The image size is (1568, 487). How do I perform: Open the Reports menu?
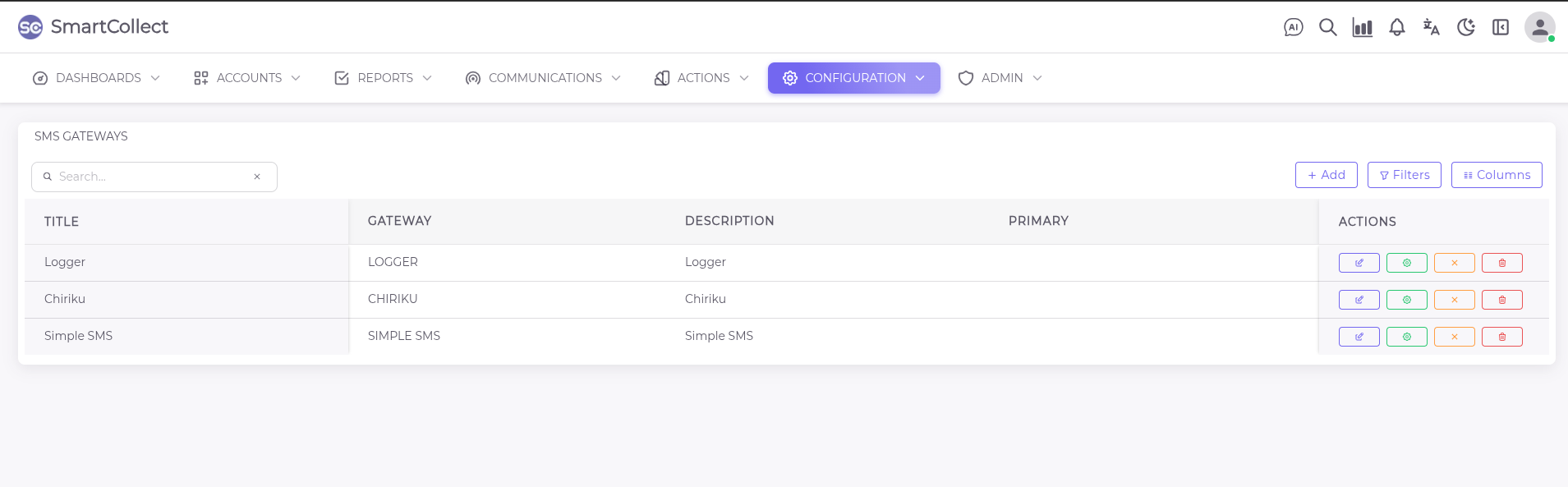(x=384, y=78)
